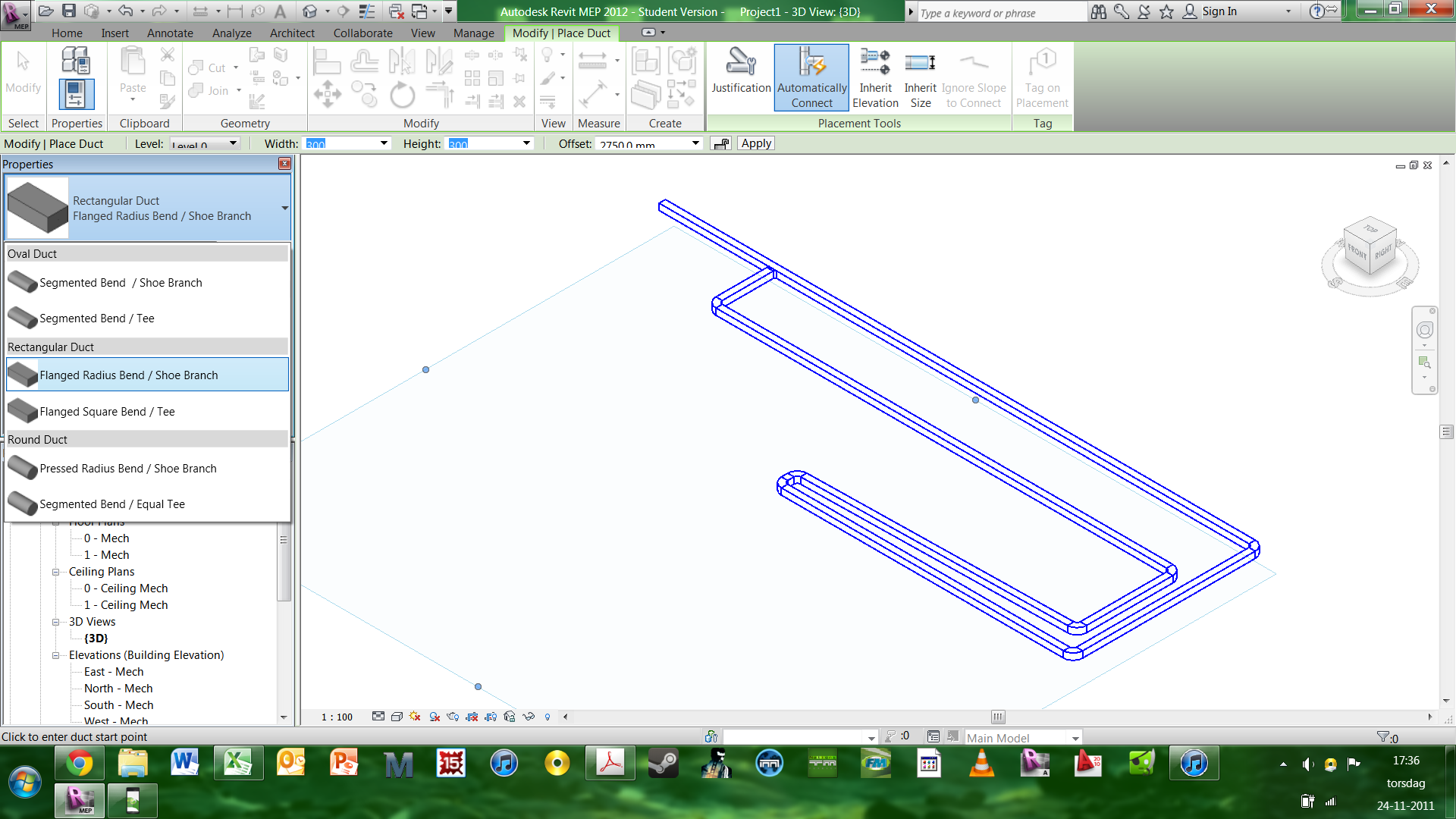Click the keyword search field
1456x819 pixels.
(x=1001, y=12)
